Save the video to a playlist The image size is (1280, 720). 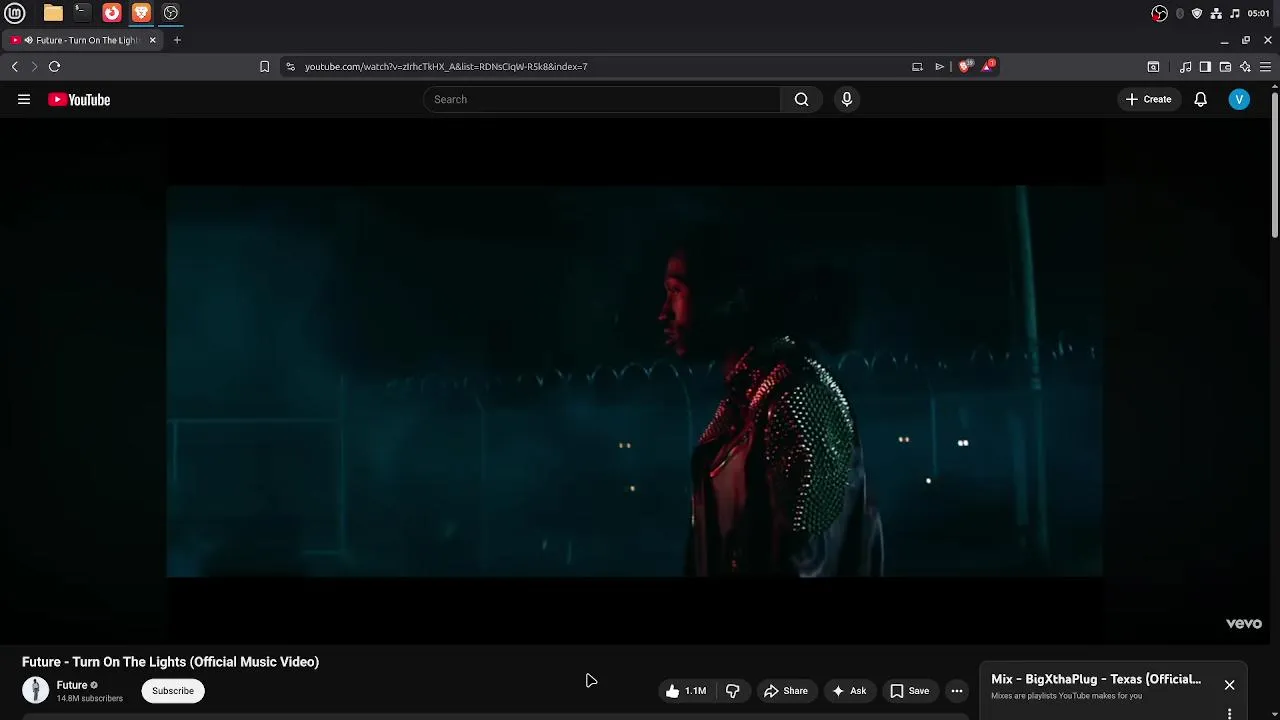909,690
